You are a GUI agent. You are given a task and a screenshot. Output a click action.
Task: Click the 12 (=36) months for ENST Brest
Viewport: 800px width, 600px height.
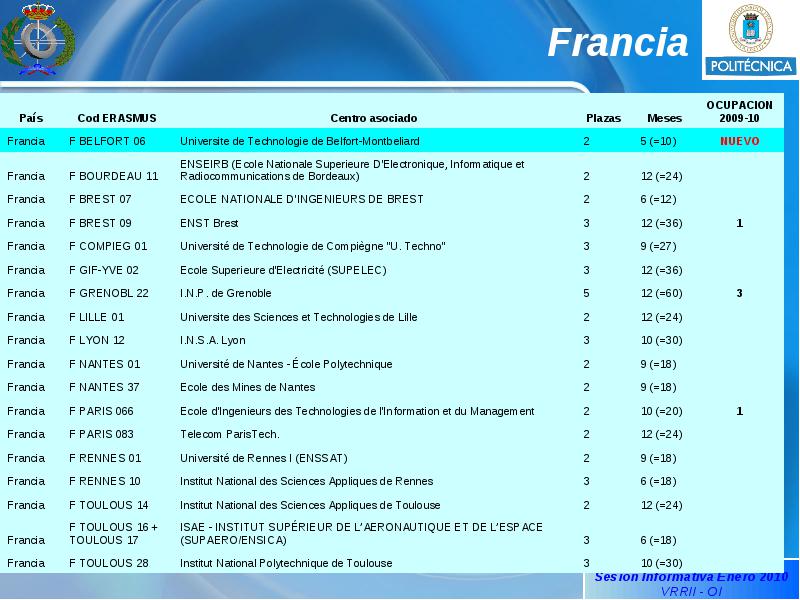[662, 223]
